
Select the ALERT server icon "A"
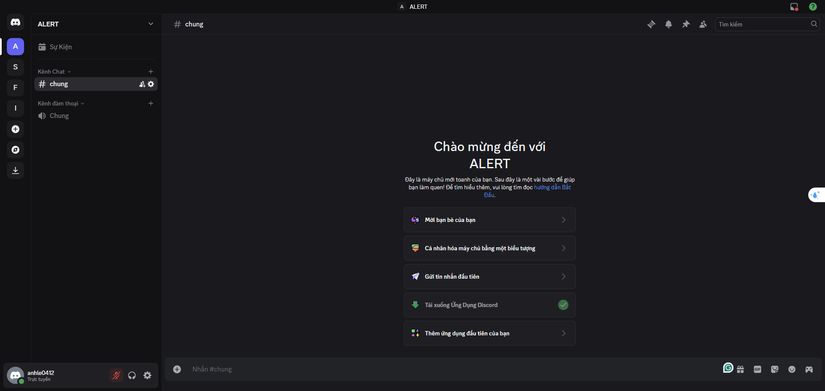click(x=15, y=46)
